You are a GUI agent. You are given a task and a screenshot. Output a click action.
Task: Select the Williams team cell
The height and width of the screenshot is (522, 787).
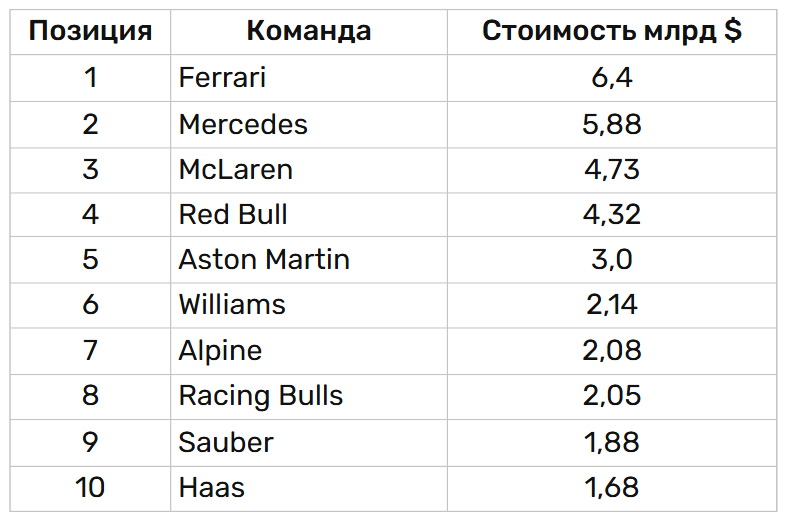(232, 305)
